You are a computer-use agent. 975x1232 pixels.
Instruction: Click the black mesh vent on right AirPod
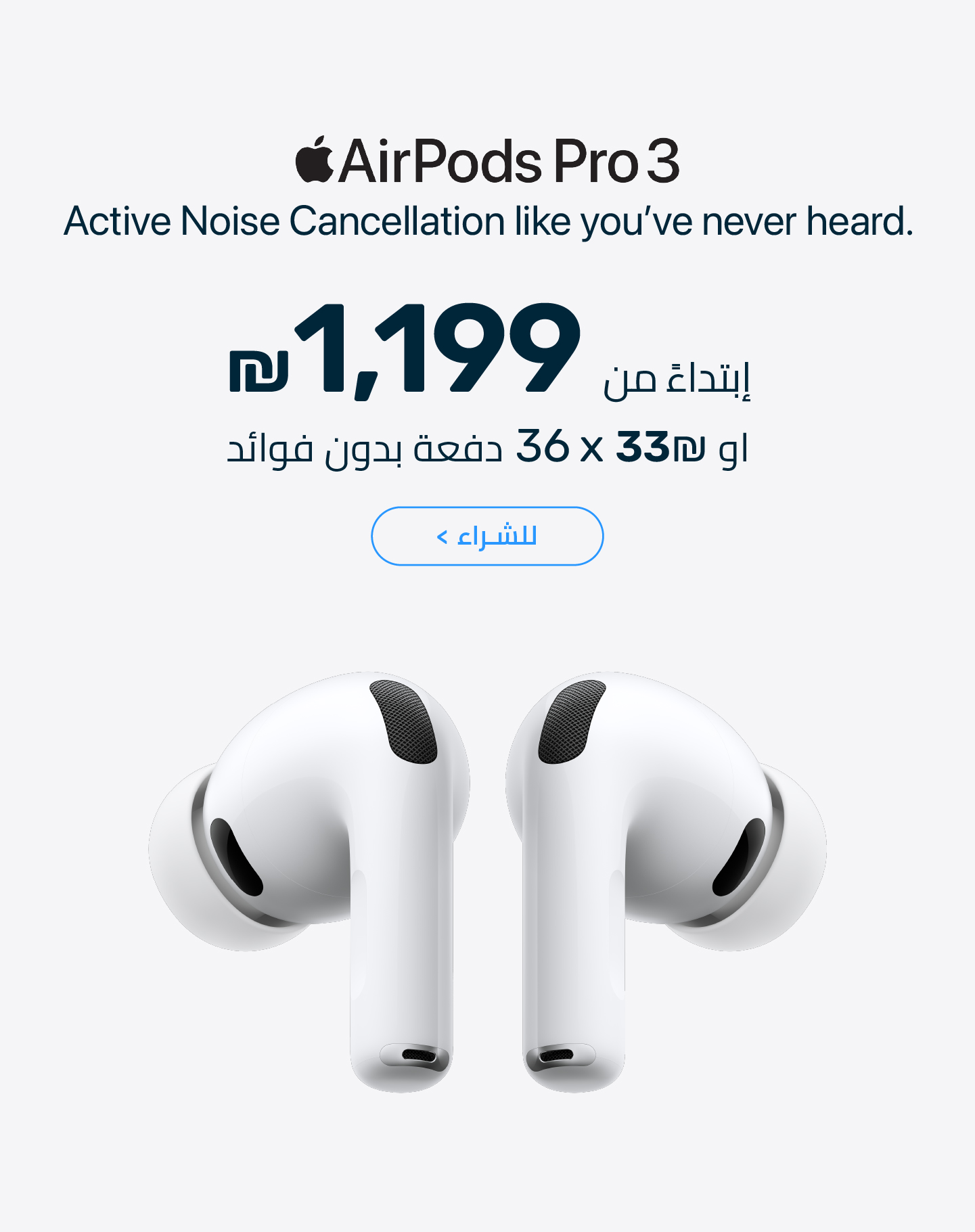click(x=572, y=721)
